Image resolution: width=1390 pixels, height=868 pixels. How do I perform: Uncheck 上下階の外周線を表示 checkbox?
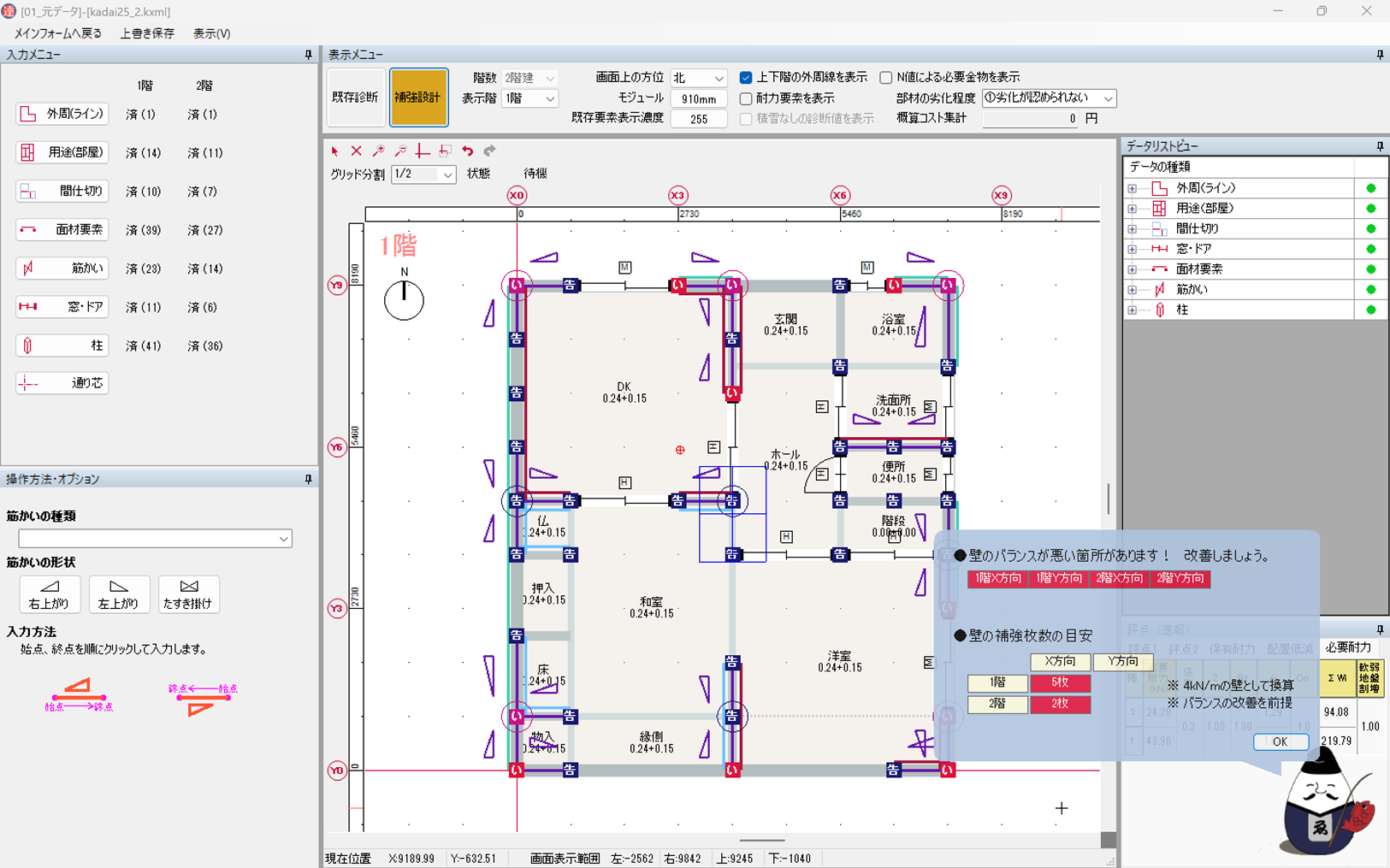pyautogui.click(x=746, y=78)
